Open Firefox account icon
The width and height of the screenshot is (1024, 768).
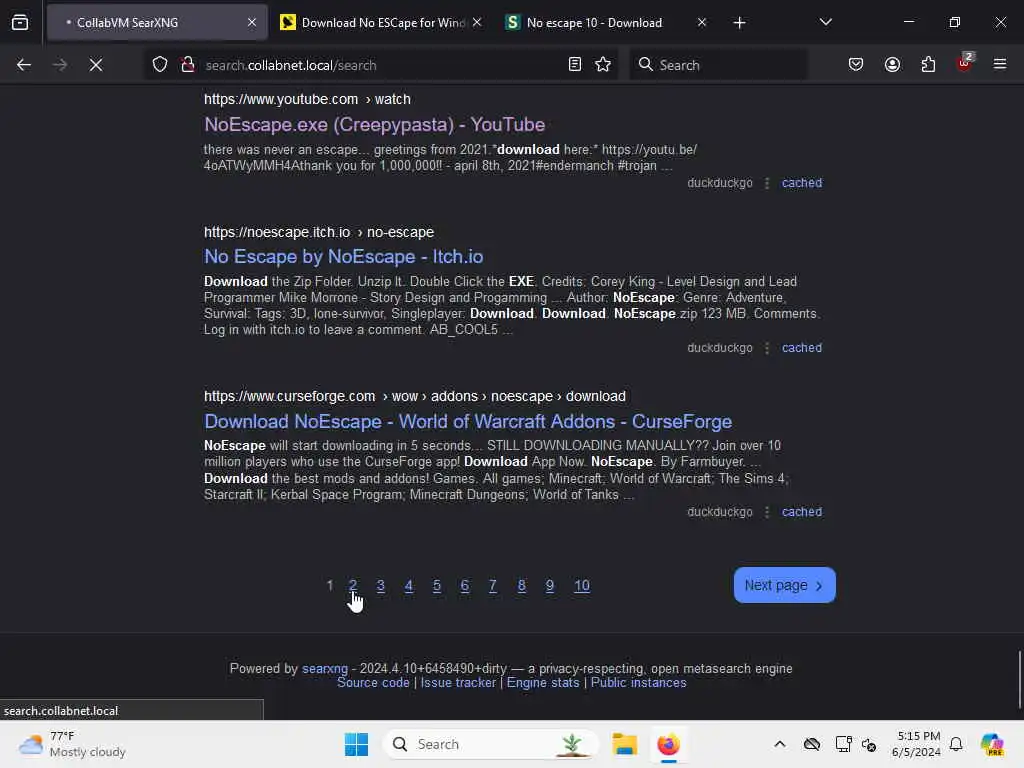892,65
